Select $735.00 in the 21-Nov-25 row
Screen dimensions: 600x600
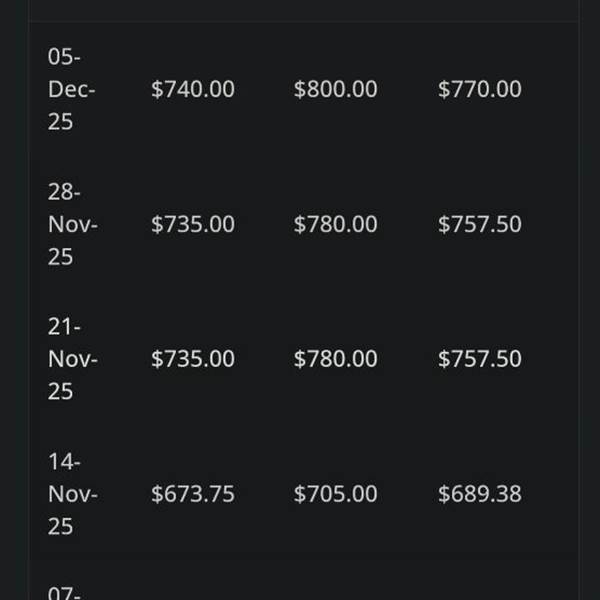click(193, 359)
